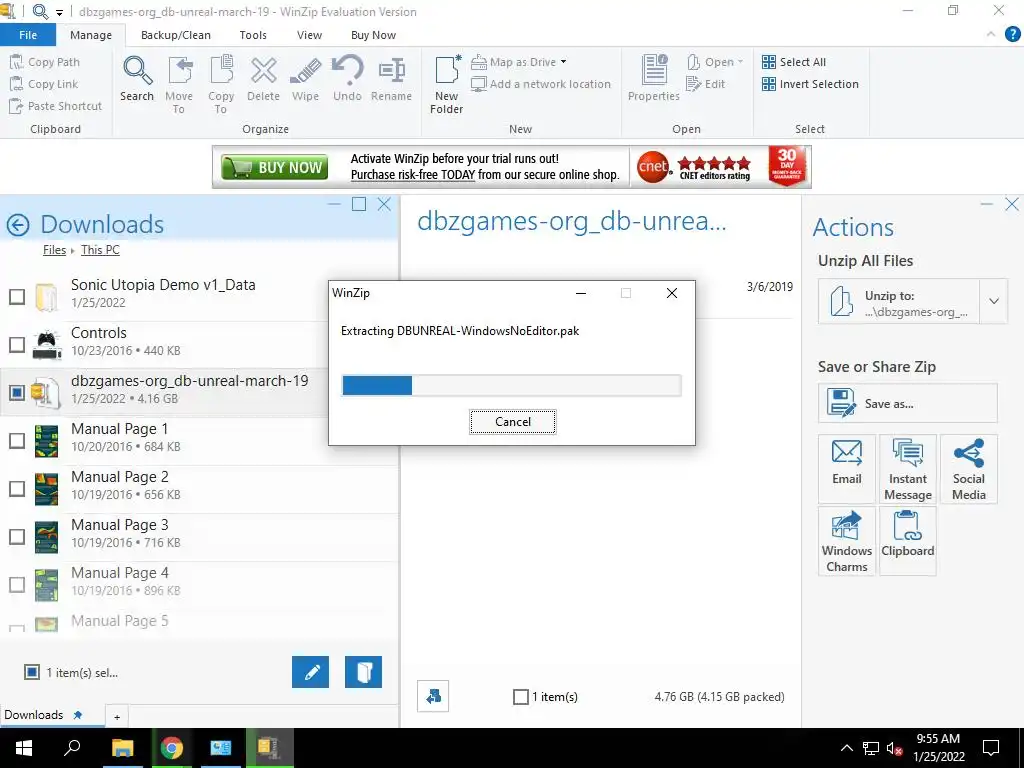Viewport: 1024px width, 768px height.
Task: Click Select All
Action: (x=794, y=62)
